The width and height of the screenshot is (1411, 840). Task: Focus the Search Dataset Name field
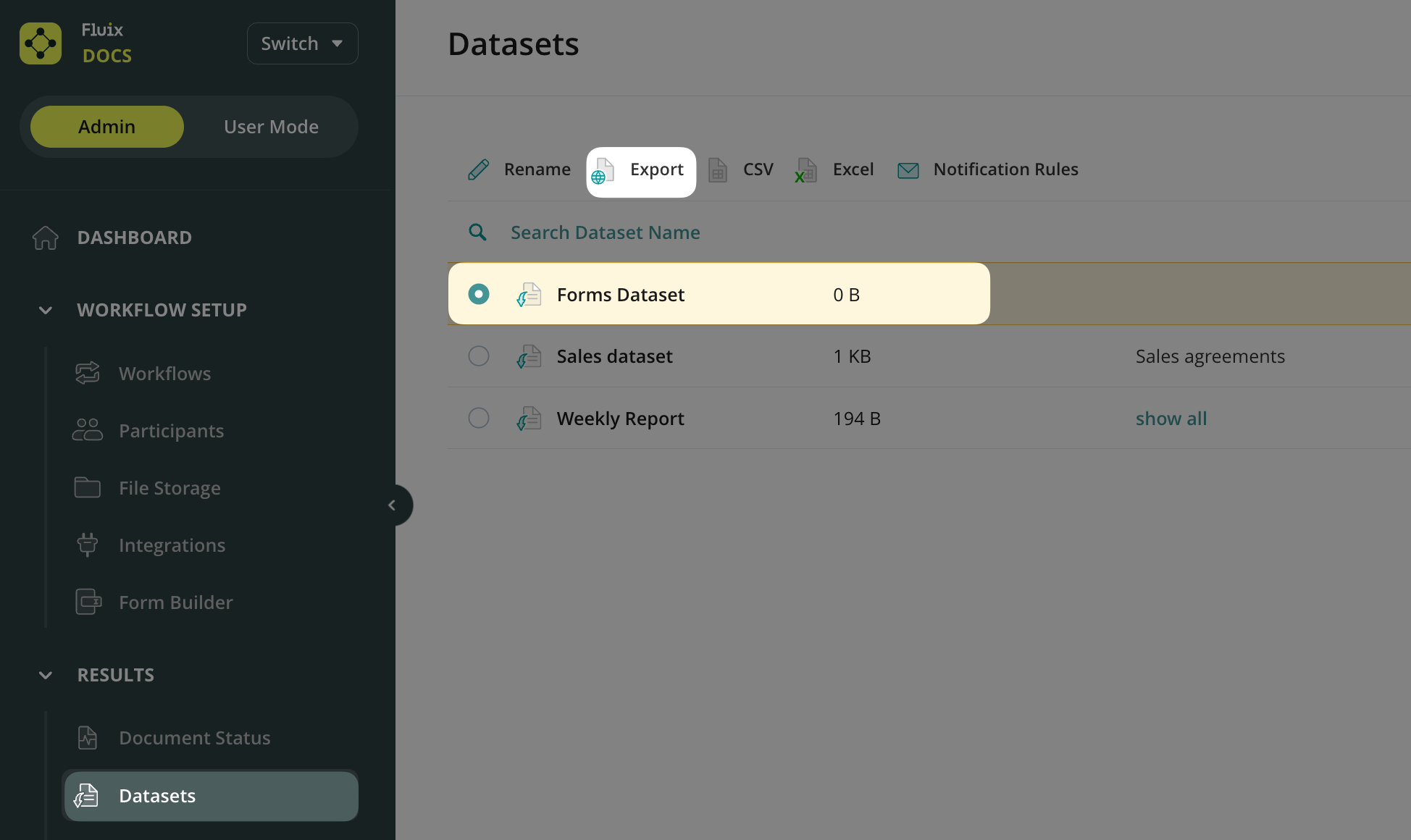pos(606,232)
